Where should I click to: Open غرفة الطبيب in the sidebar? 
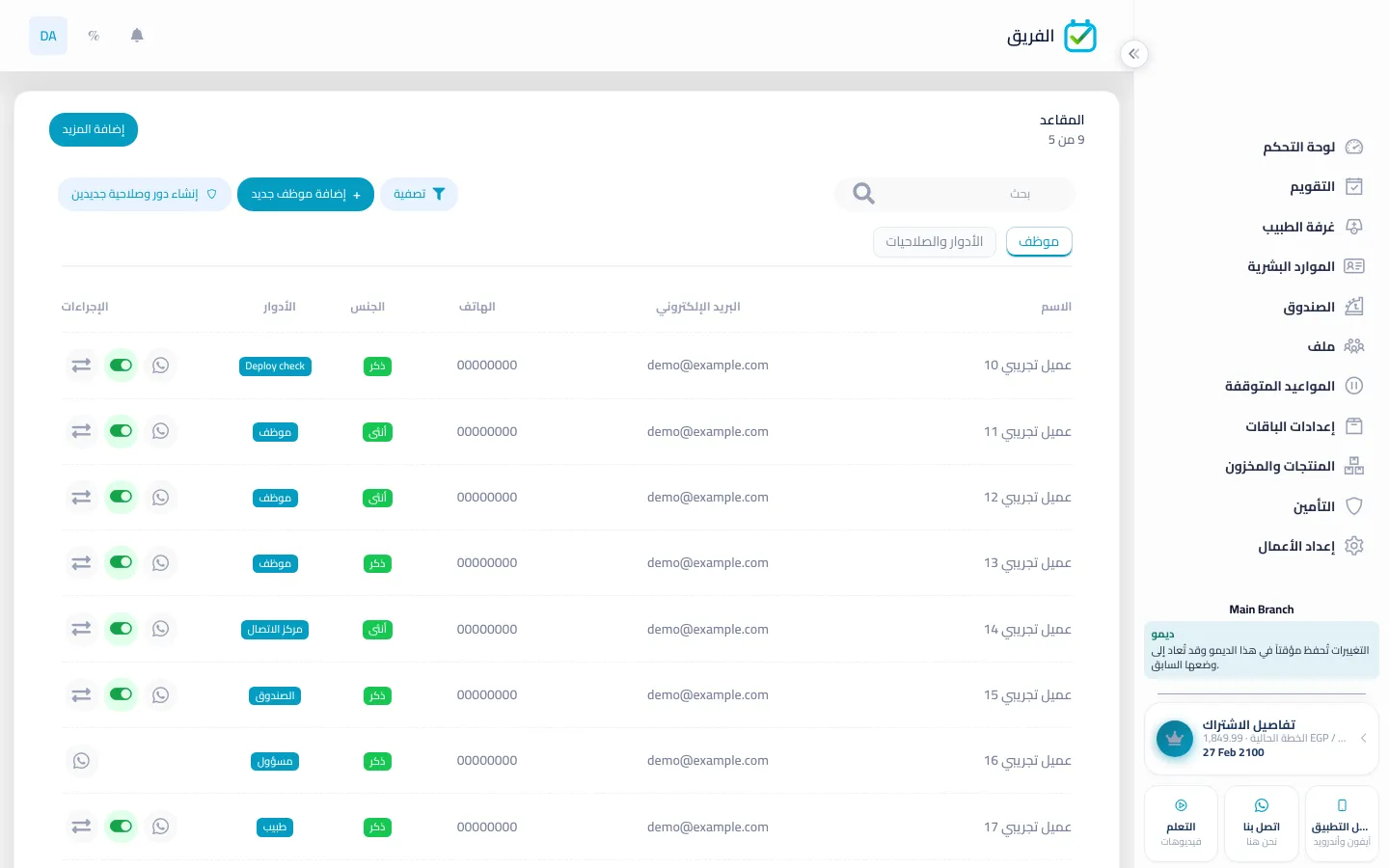(x=1312, y=227)
